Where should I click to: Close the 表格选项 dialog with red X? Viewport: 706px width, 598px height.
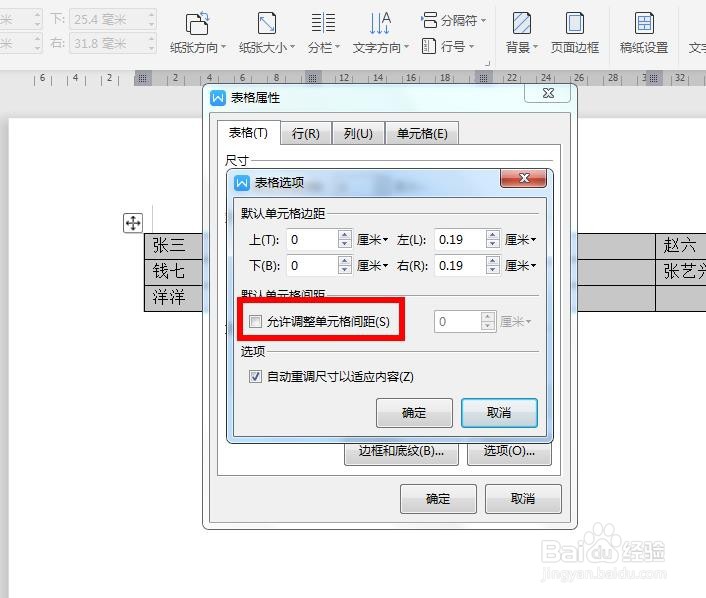point(524,178)
